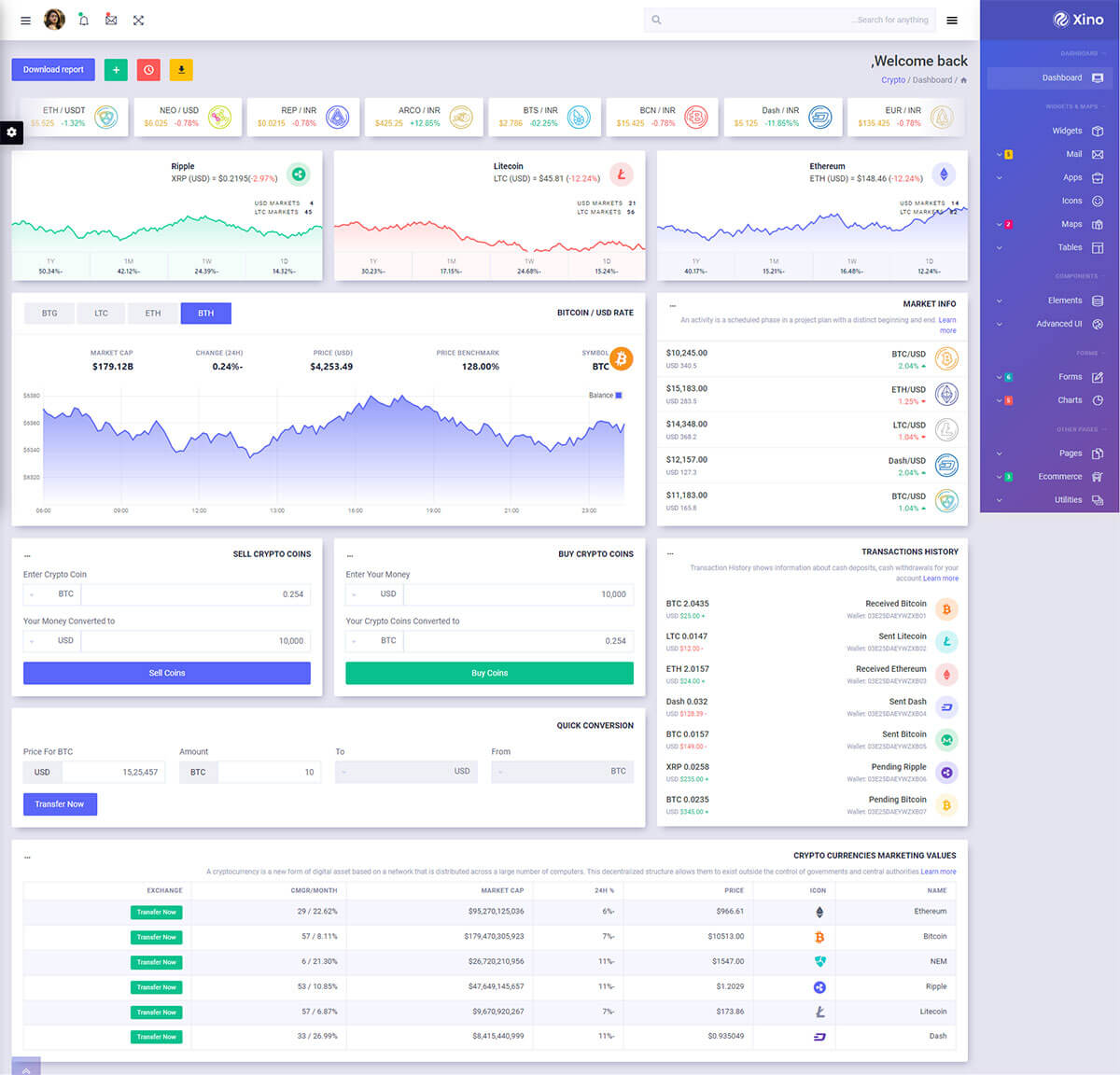Expand the Charts section in sidebar
This screenshot has height=1075, width=1120.
click(1070, 400)
